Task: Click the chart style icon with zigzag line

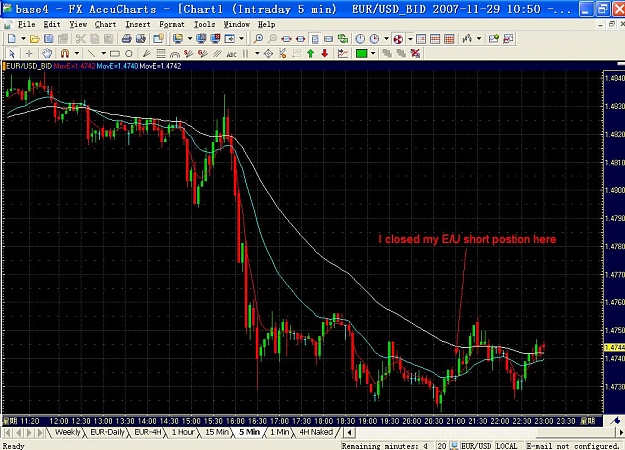Action: [x=467, y=39]
